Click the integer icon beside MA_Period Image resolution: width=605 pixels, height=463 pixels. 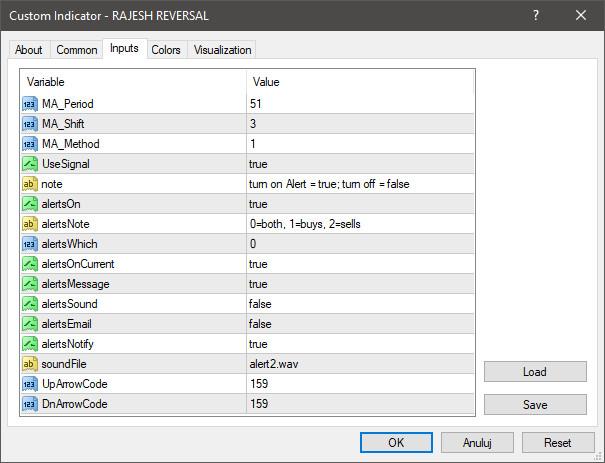pos(30,104)
